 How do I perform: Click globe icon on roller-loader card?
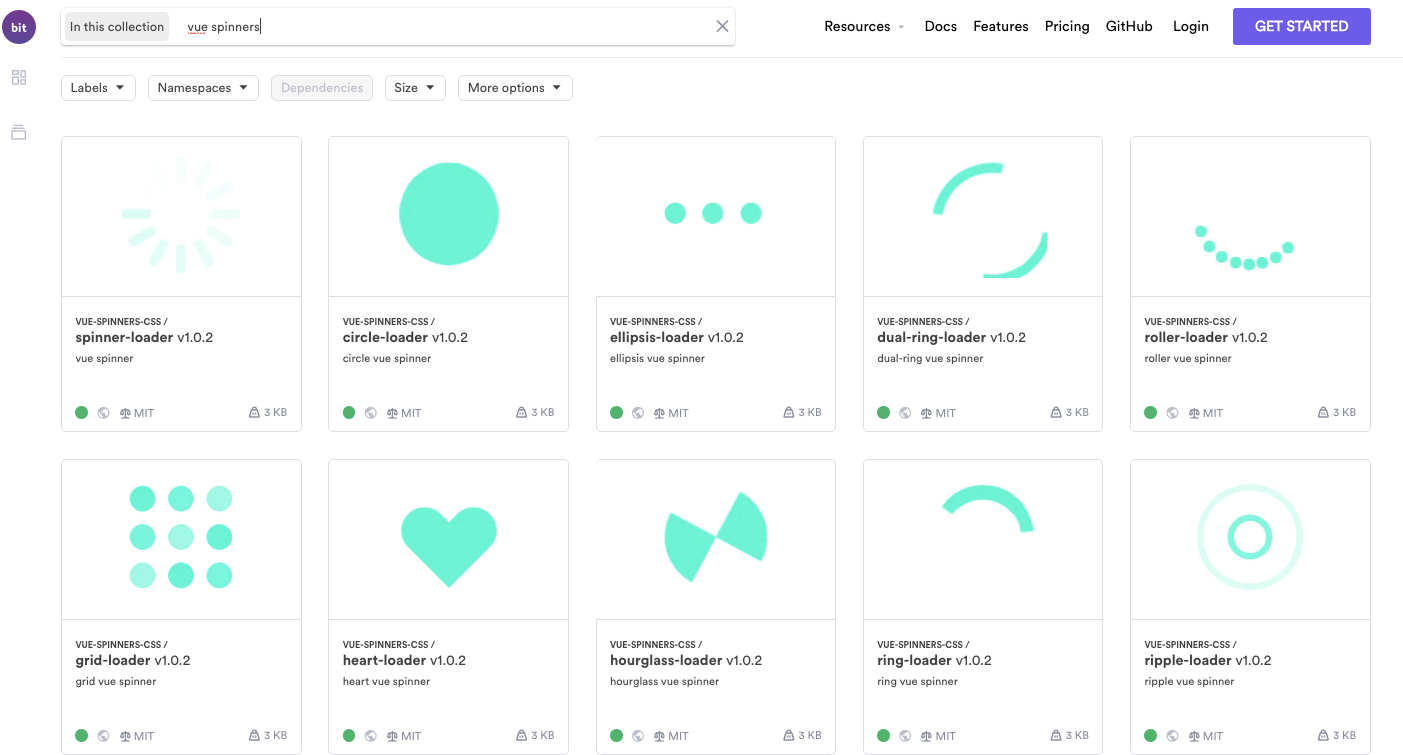click(x=1172, y=413)
